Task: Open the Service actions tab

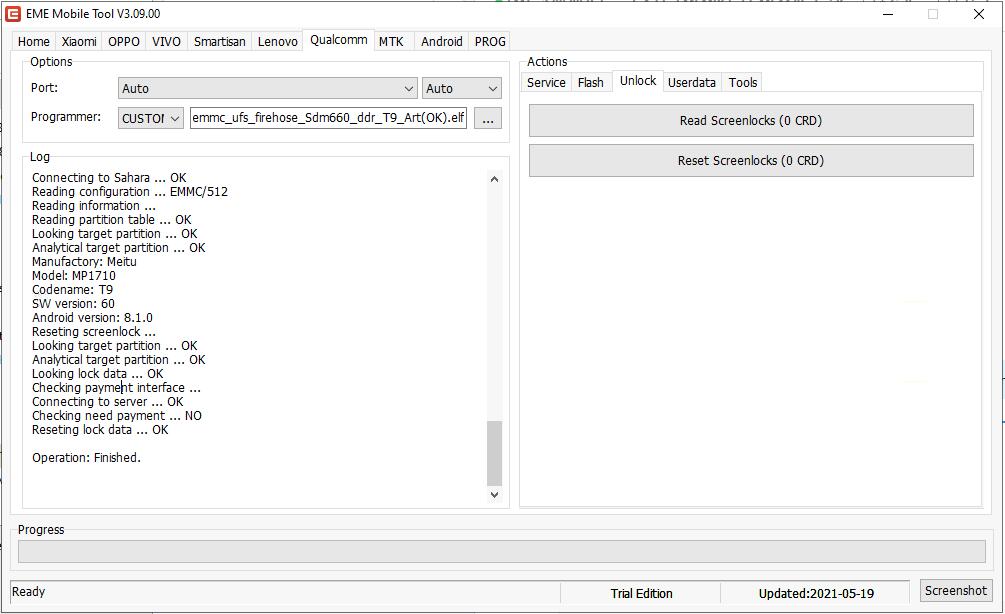Action: click(546, 83)
